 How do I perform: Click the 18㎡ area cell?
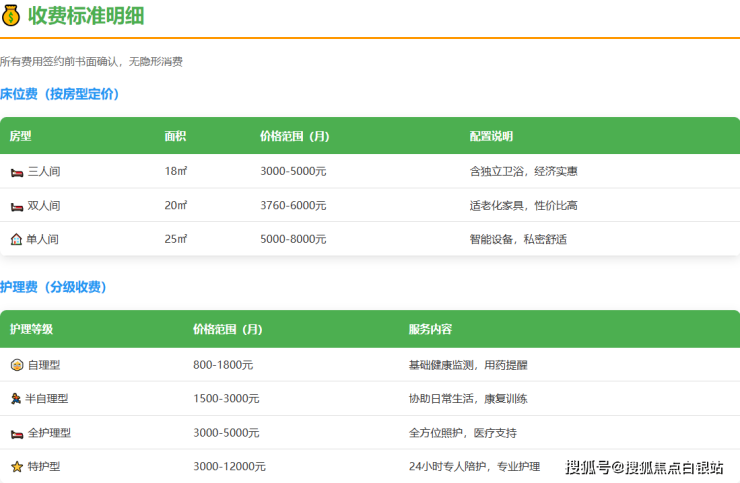(176, 171)
